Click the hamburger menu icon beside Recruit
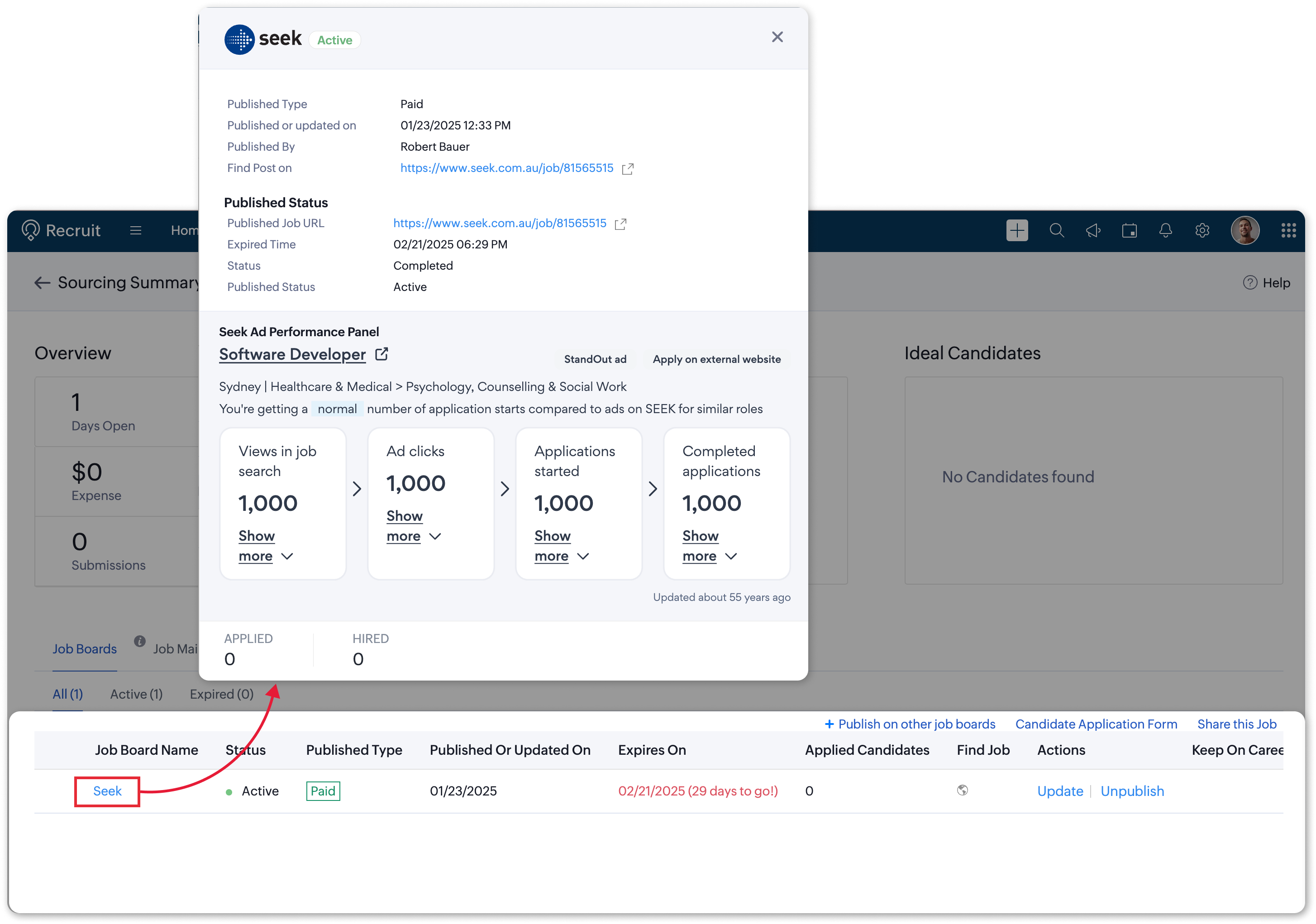This screenshot has height=924, width=1316. [x=136, y=230]
